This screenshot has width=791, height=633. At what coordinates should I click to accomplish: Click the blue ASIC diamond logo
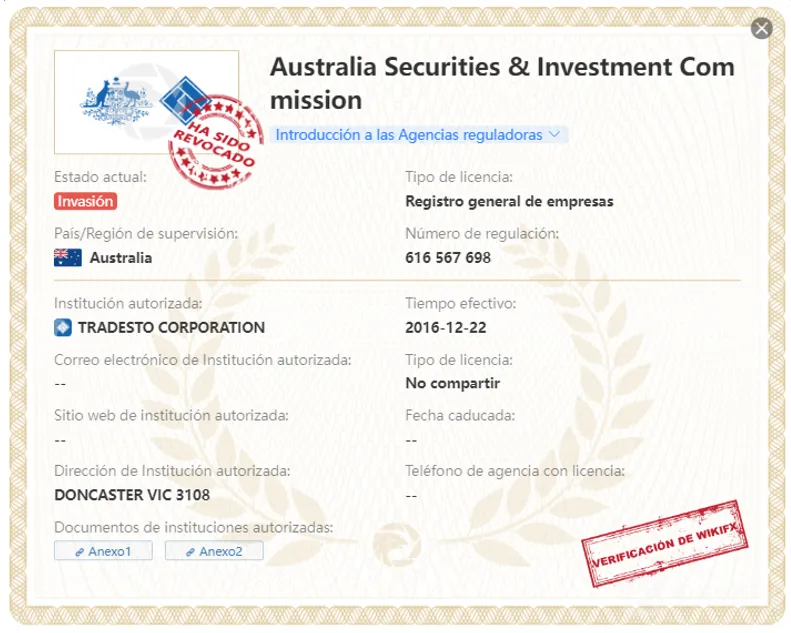185,100
